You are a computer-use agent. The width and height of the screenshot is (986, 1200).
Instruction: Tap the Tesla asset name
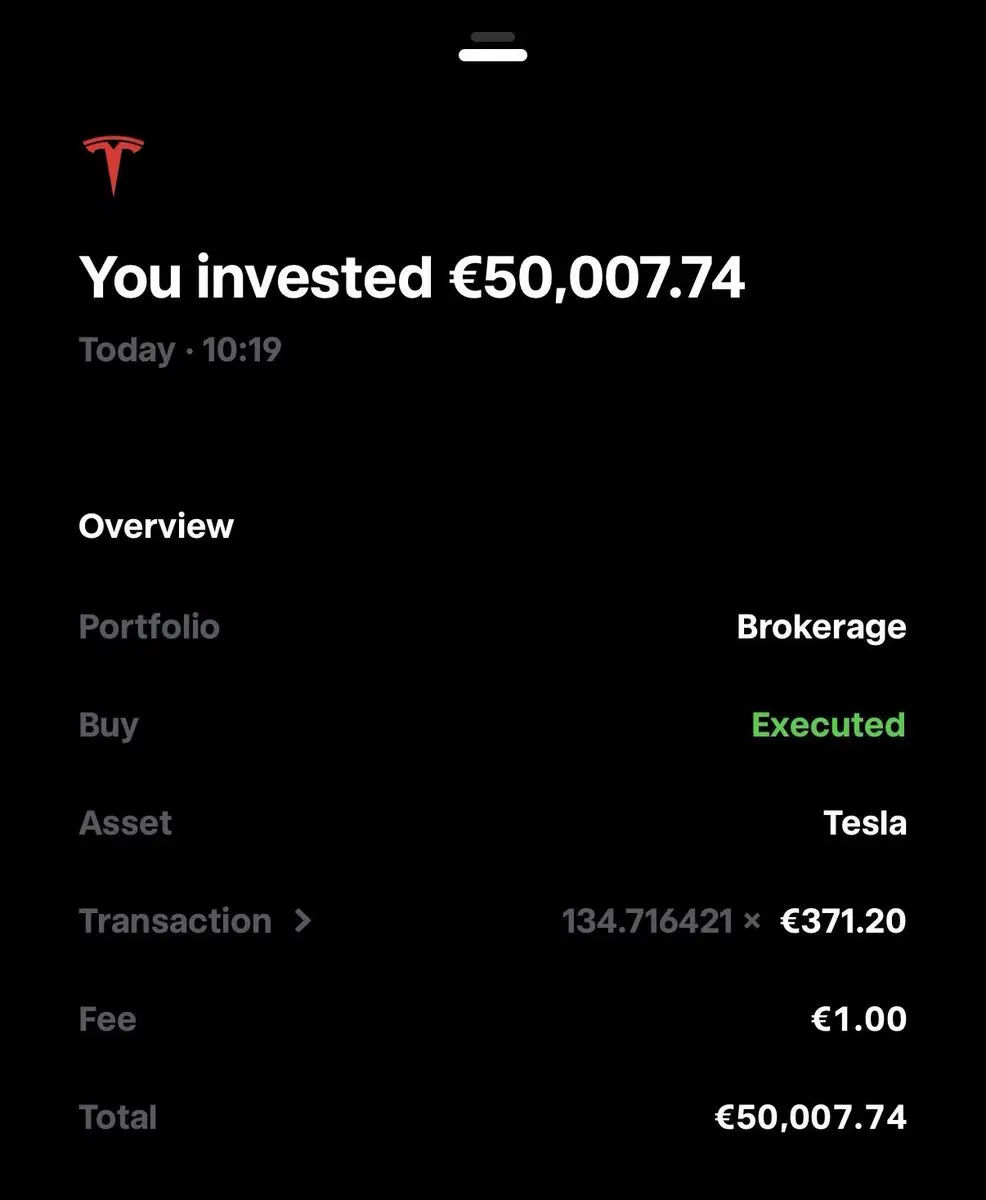(x=865, y=823)
